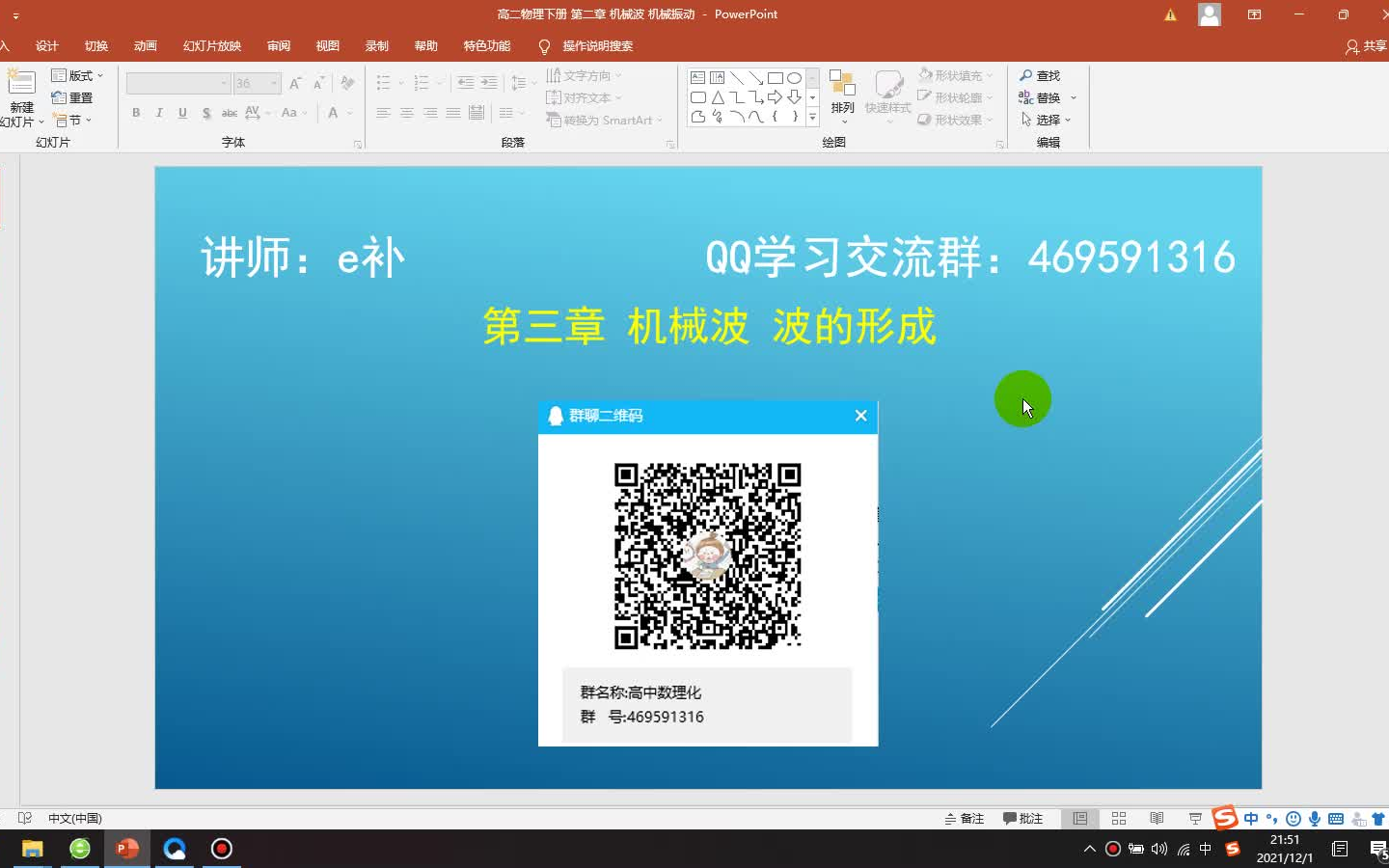Toggle underline formatting

point(182,113)
